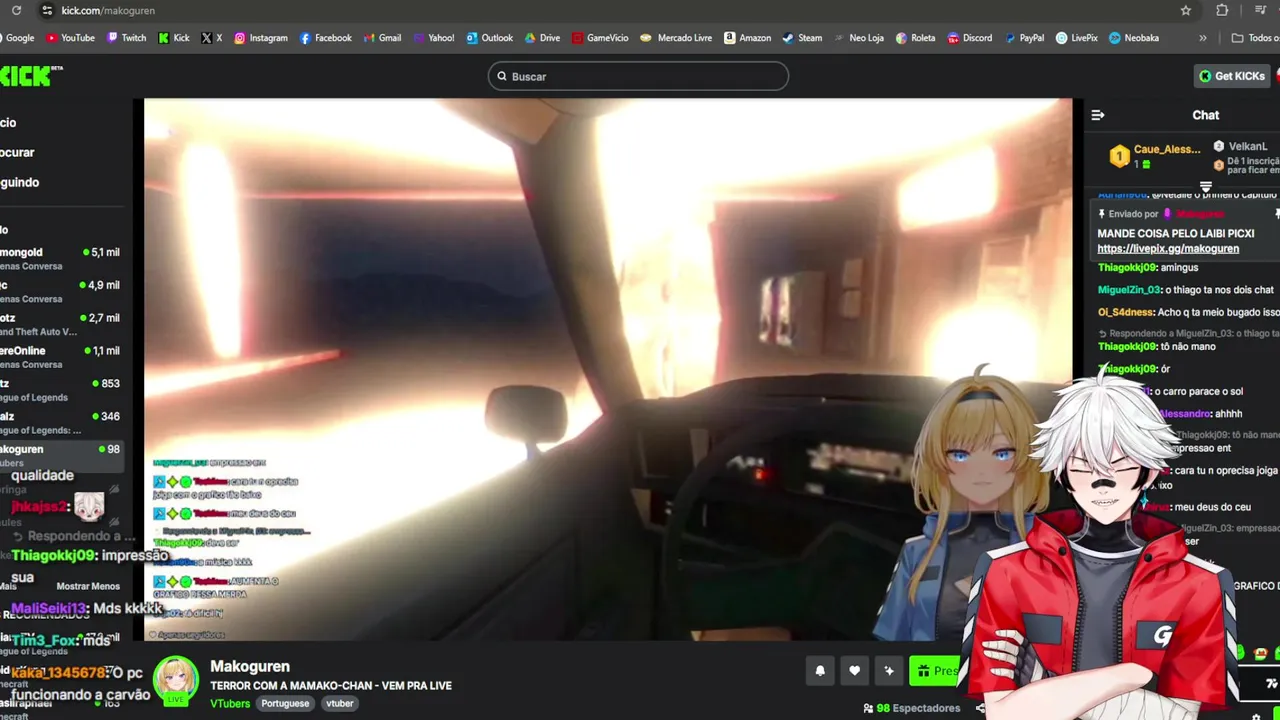Open the site info icon beside kick.com address
The height and width of the screenshot is (720, 1280).
click(x=46, y=10)
